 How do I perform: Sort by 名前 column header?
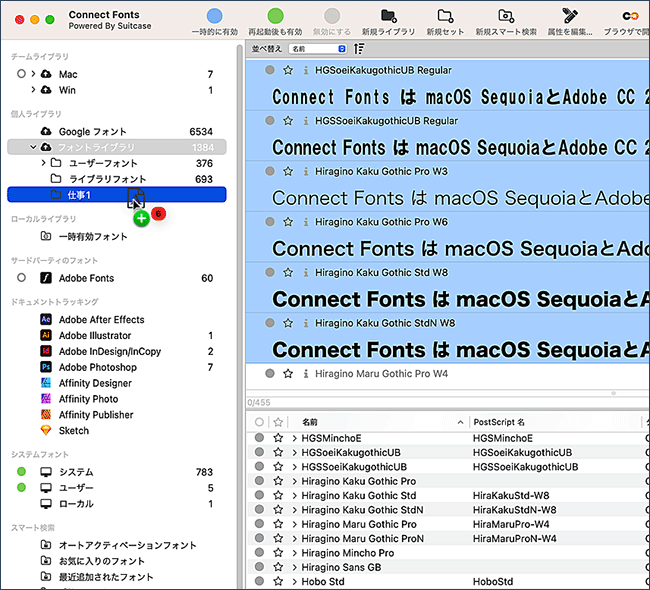(310, 422)
